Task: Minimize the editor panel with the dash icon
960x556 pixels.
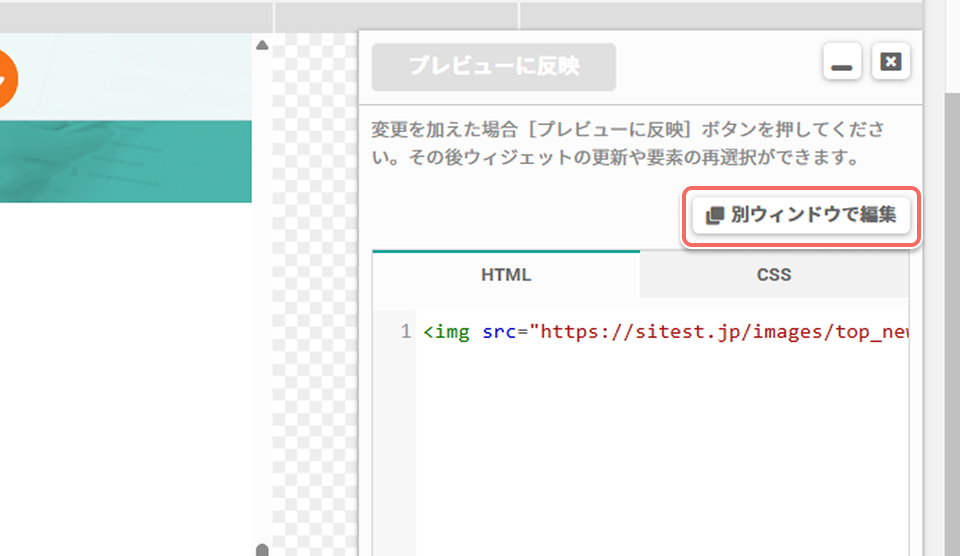Action: (842, 62)
